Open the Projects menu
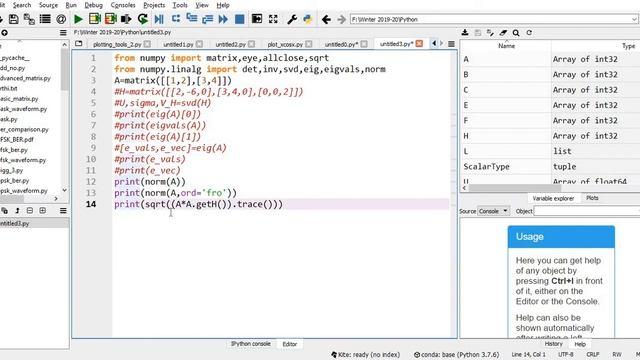640x360 pixels. [154, 5]
